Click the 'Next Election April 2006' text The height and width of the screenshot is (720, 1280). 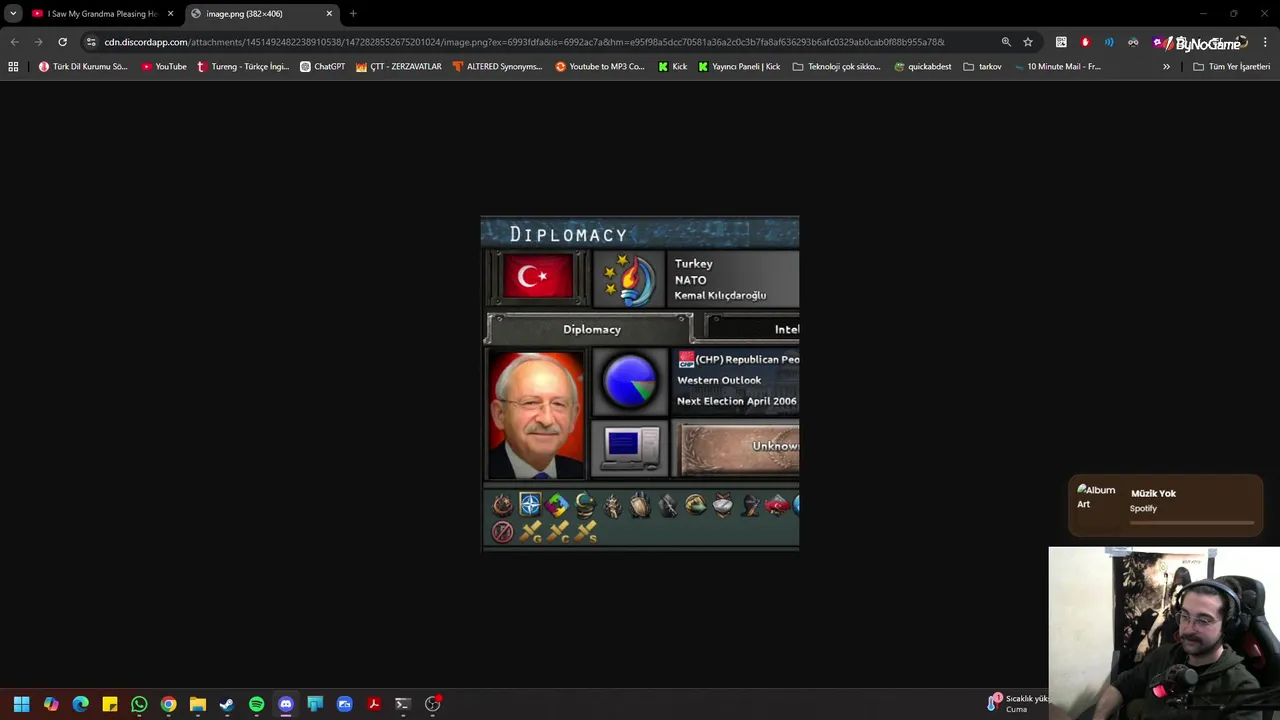tap(737, 401)
